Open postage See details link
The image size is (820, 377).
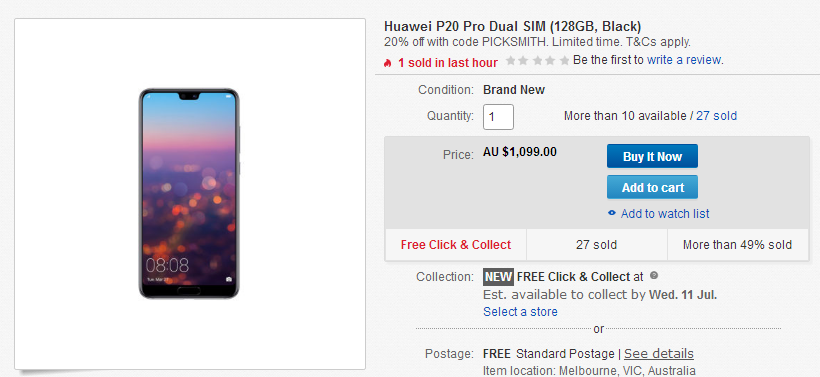click(659, 353)
